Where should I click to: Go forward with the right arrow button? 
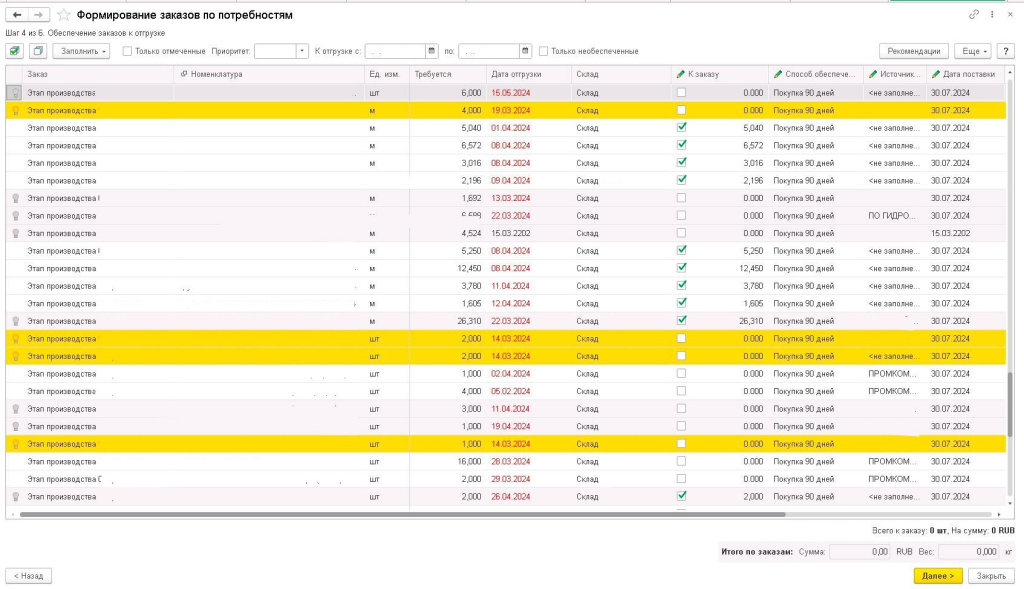[39, 14]
